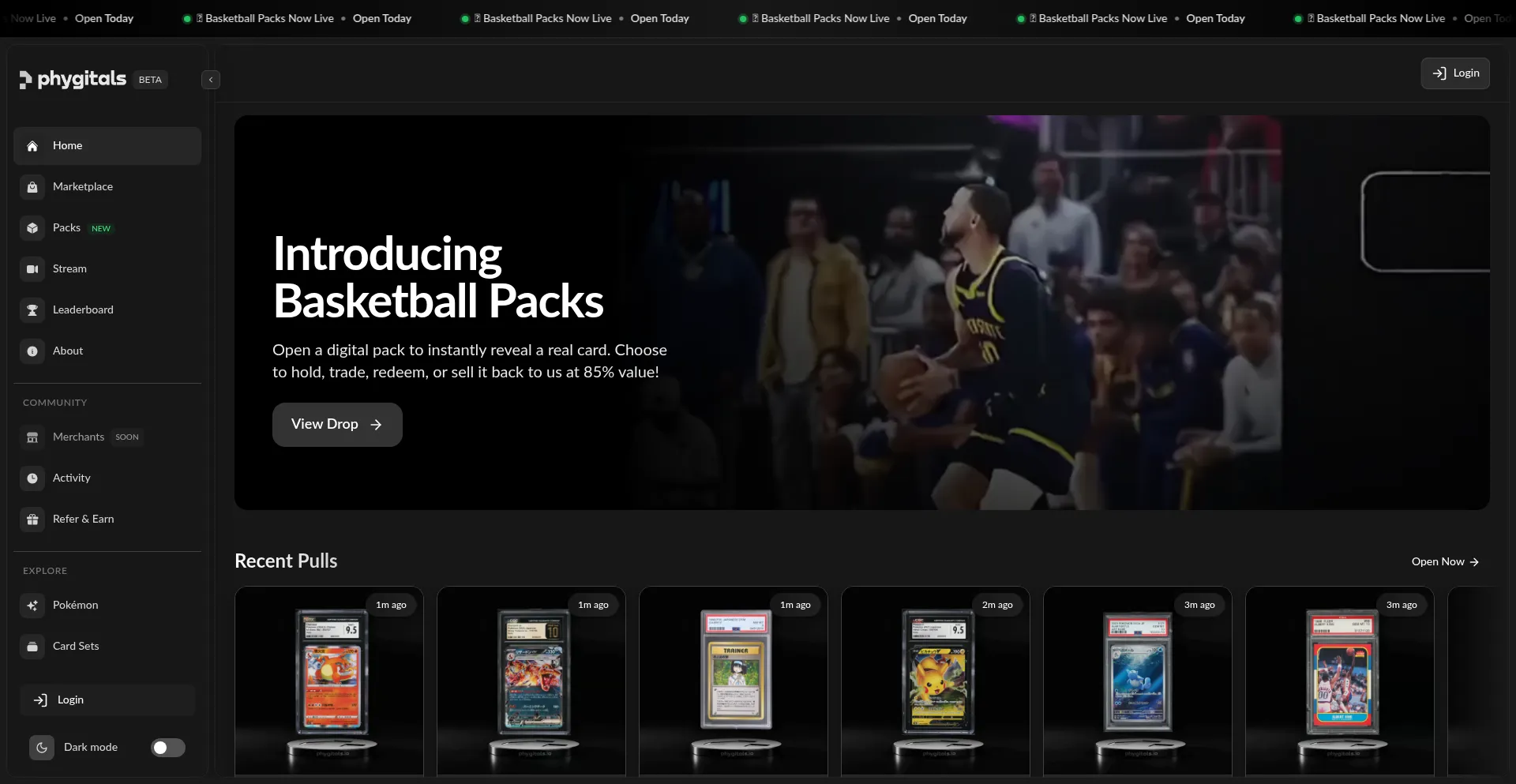Select Card Sets in the Explore section
Screen dimensions: 1516x784
tap(76, 647)
